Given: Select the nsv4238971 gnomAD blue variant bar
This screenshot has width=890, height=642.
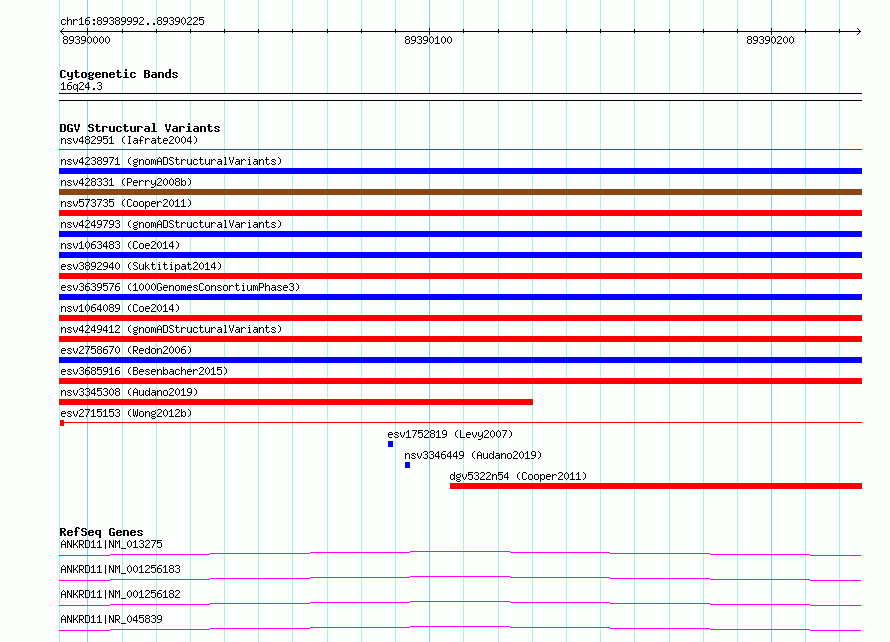Looking at the screenshot, I should 460,171.
